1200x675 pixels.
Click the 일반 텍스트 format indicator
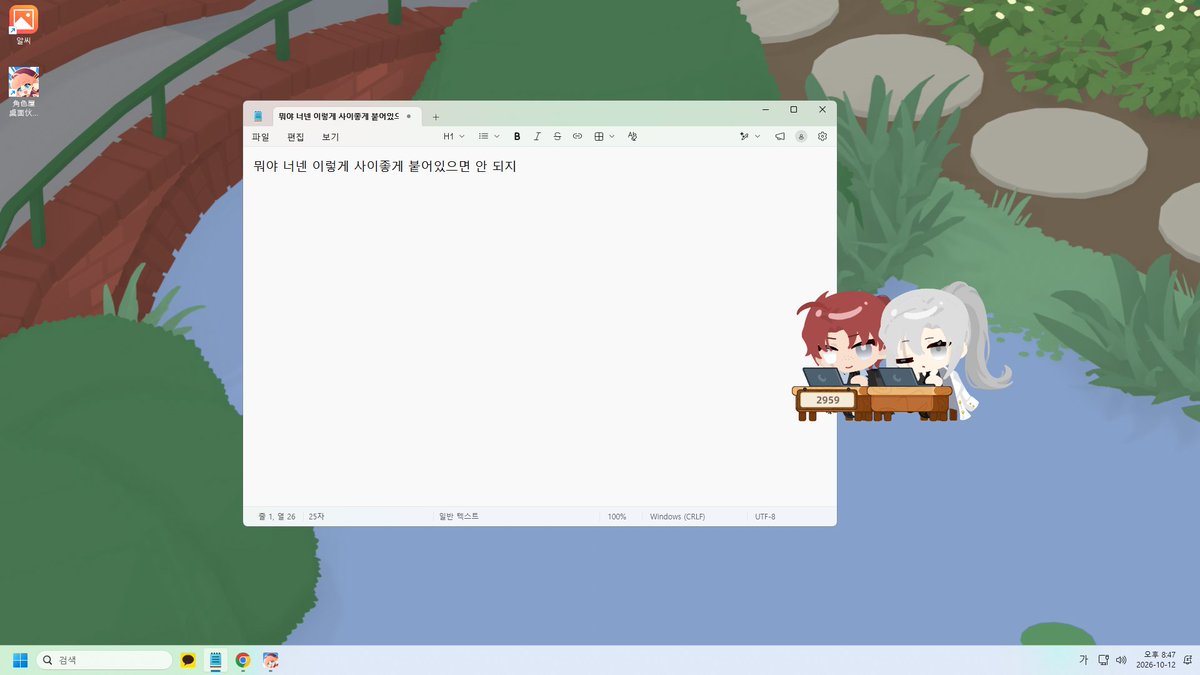459,517
